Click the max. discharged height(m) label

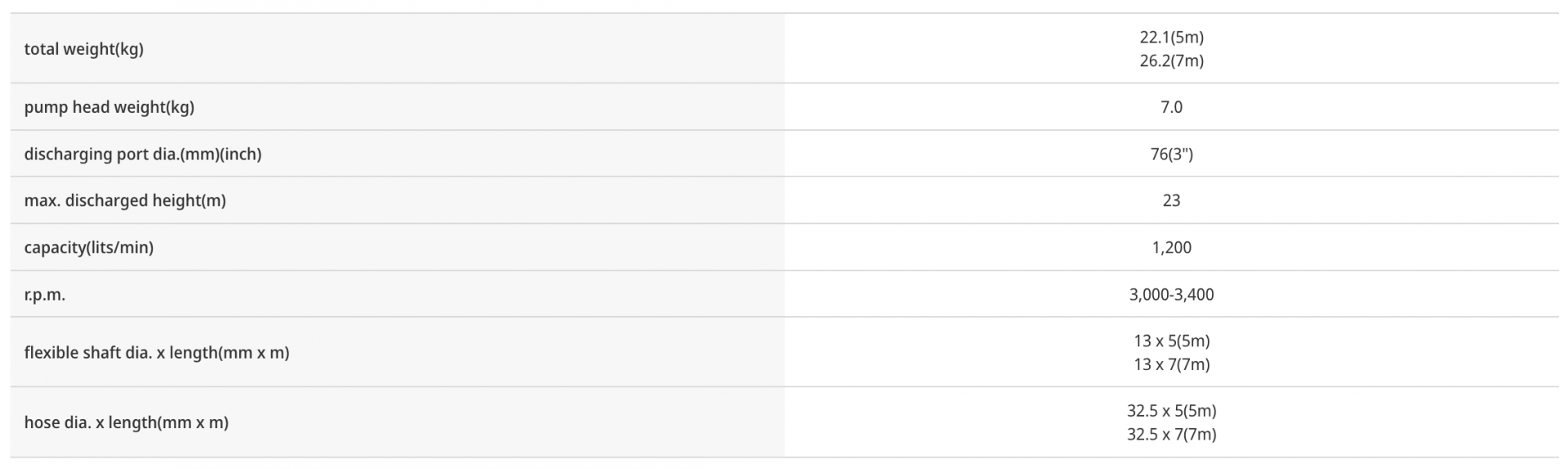(x=124, y=200)
